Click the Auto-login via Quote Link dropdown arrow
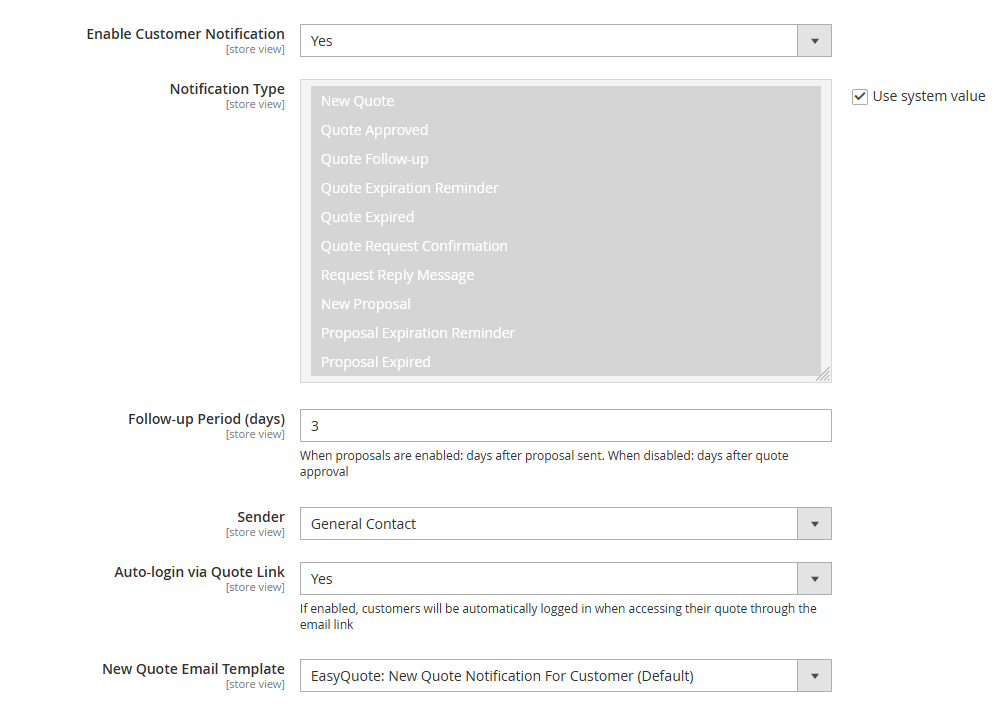This screenshot has height=705, width=1006. [815, 578]
